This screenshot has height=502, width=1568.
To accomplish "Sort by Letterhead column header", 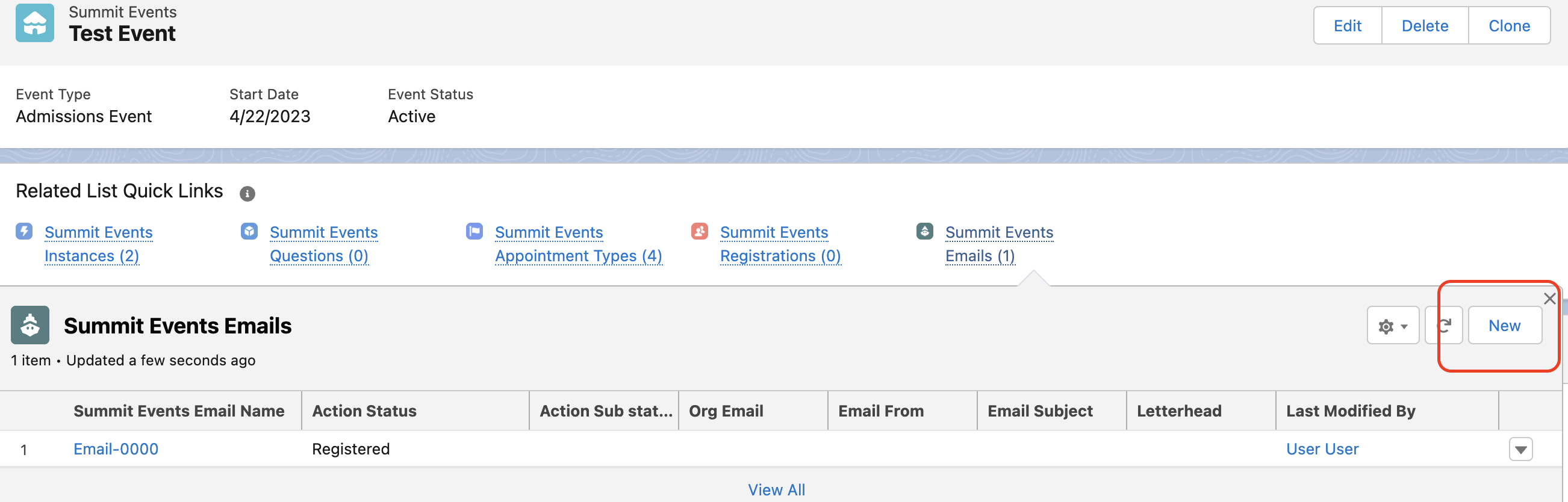I will coord(1179,411).
